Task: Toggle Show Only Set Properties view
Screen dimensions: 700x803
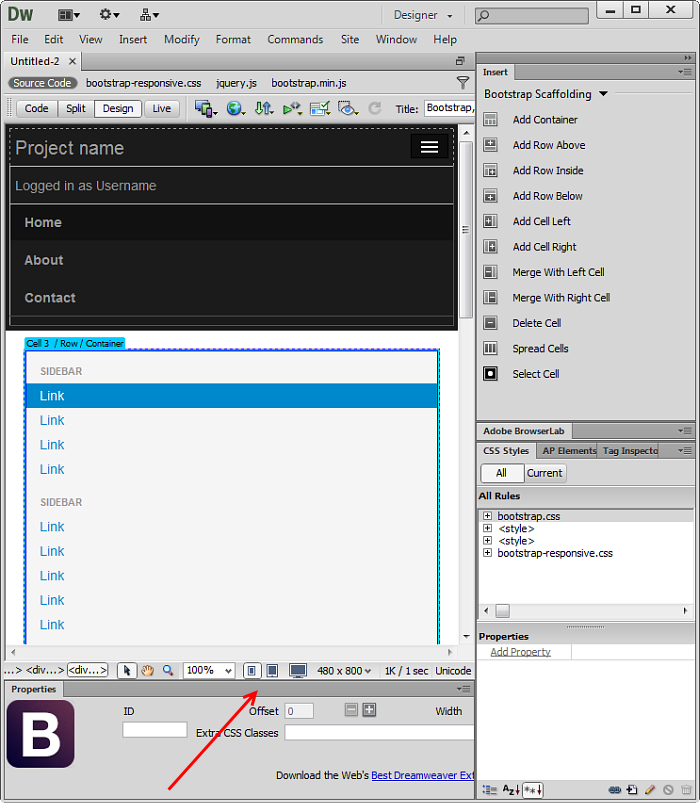Action: click(533, 790)
